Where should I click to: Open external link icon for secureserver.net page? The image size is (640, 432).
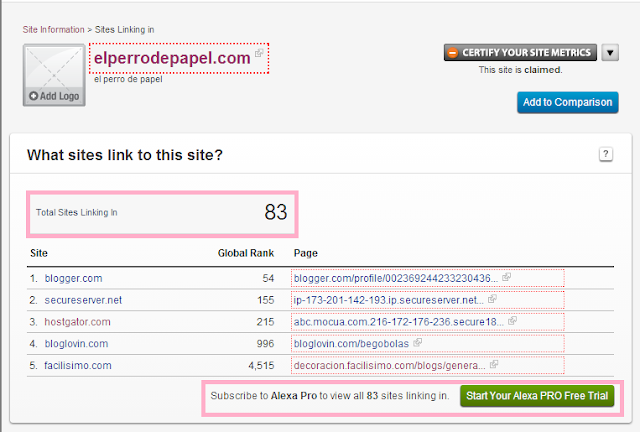point(492,299)
